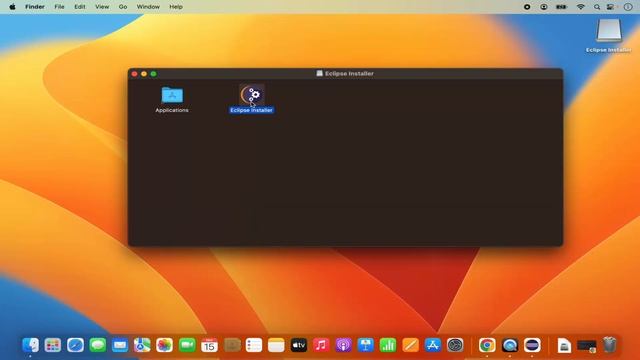Click the minimized dark window in Dock
The image size is (640, 360).
pyautogui.click(x=587, y=346)
